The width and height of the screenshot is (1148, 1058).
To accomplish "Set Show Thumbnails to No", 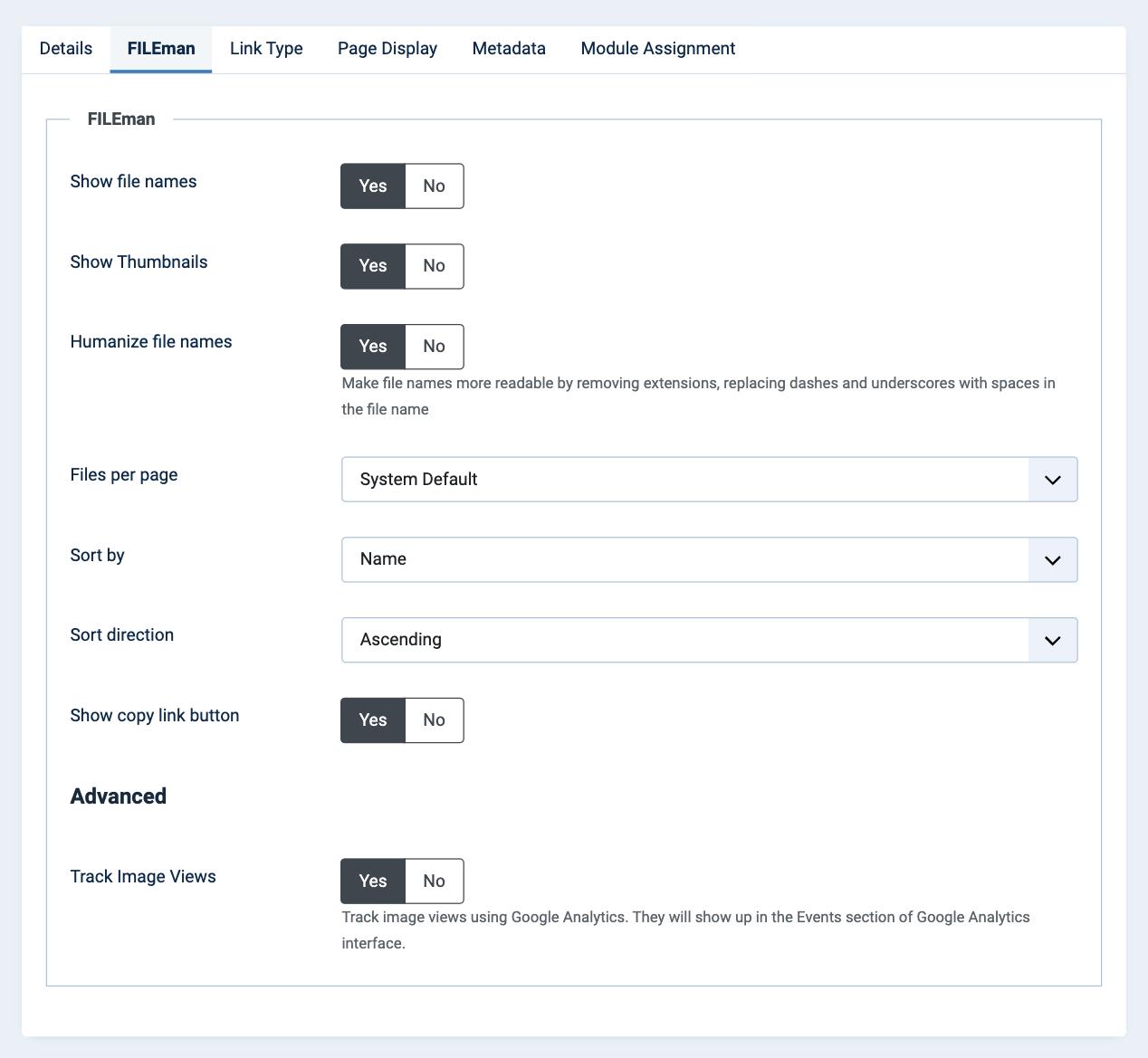I will coord(435,266).
